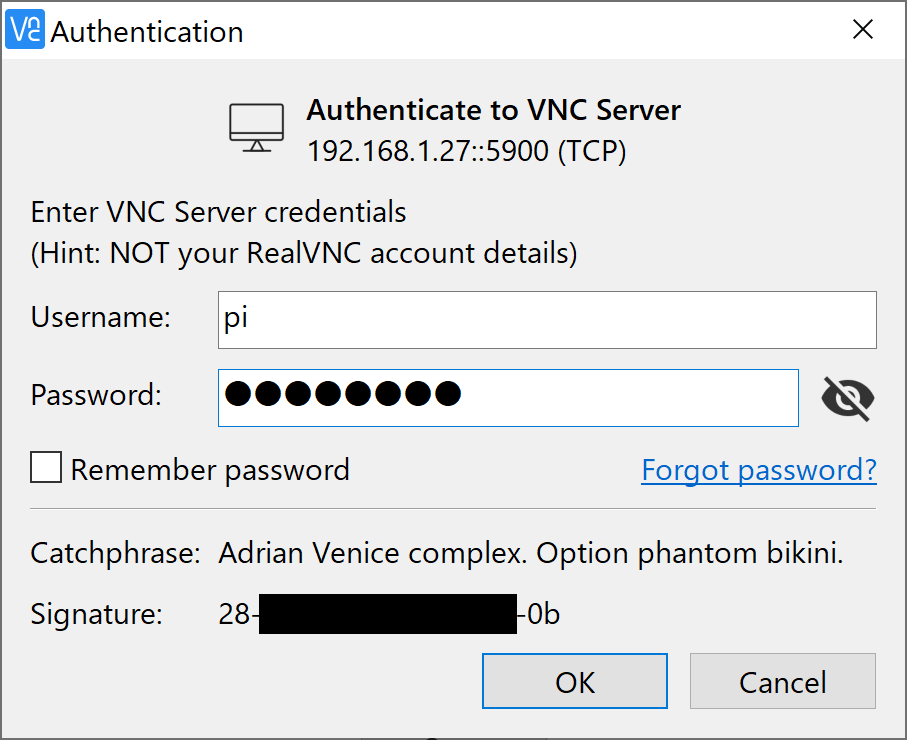Close the Authentication dialog window
907x740 pixels.
click(x=863, y=30)
